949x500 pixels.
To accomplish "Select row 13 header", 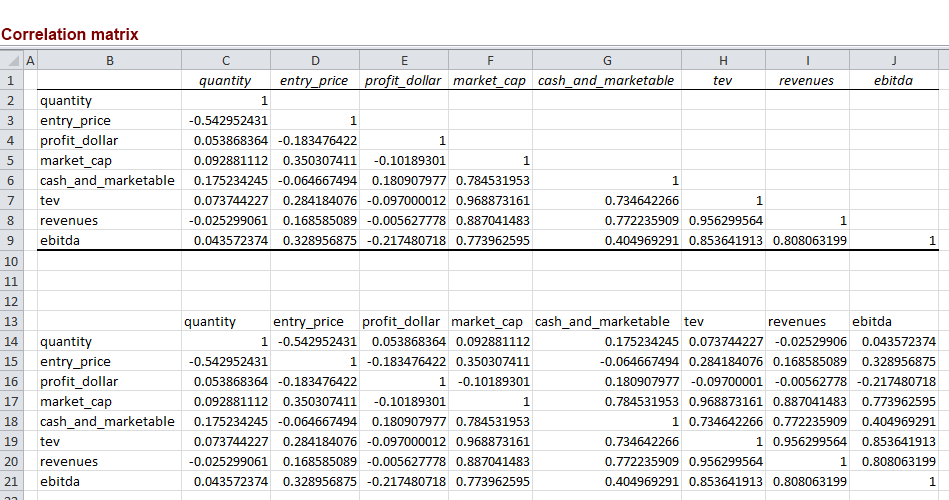I will pyautogui.click(x=10, y=321).
